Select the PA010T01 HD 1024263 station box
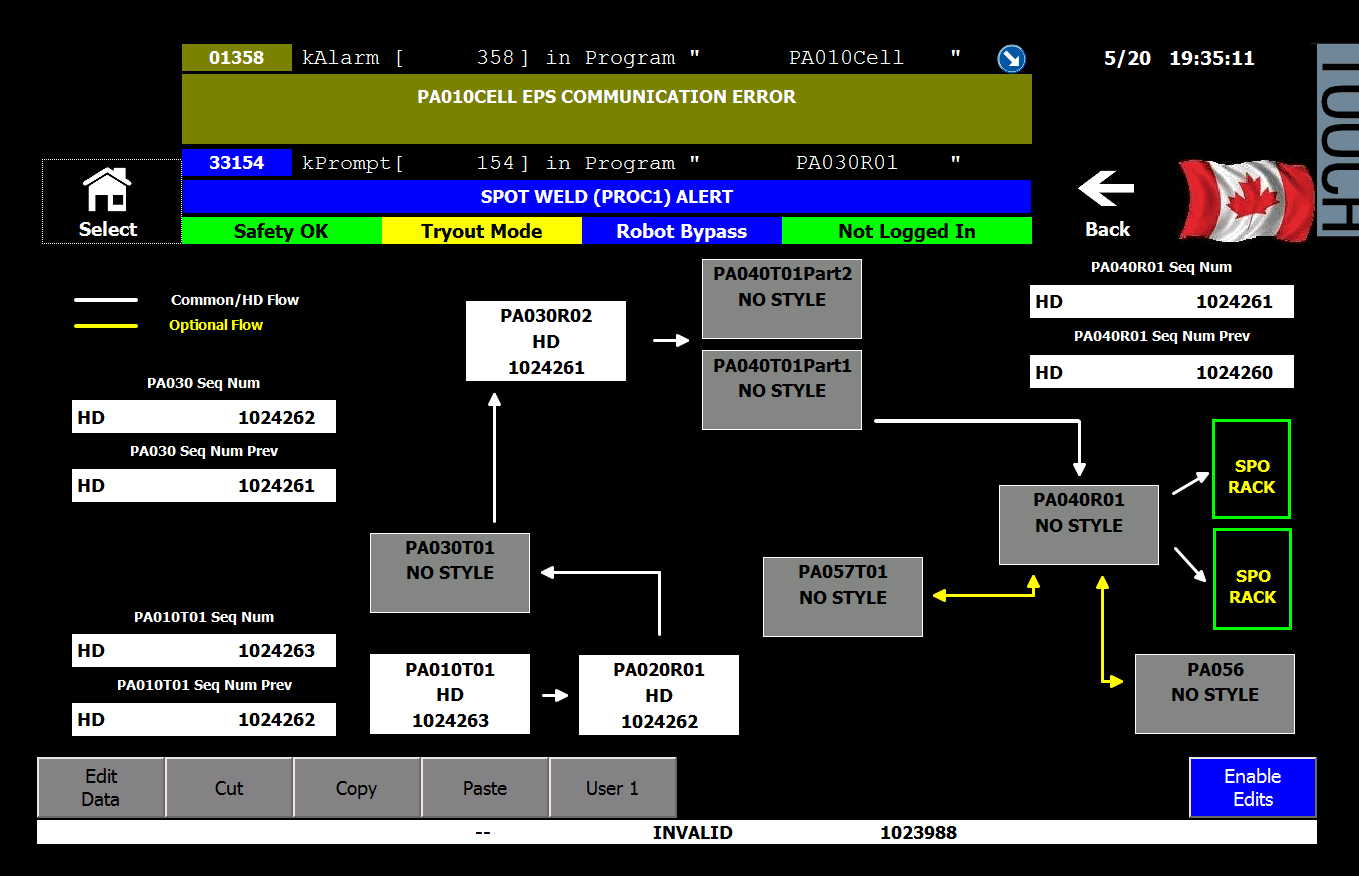 point(450,694)
